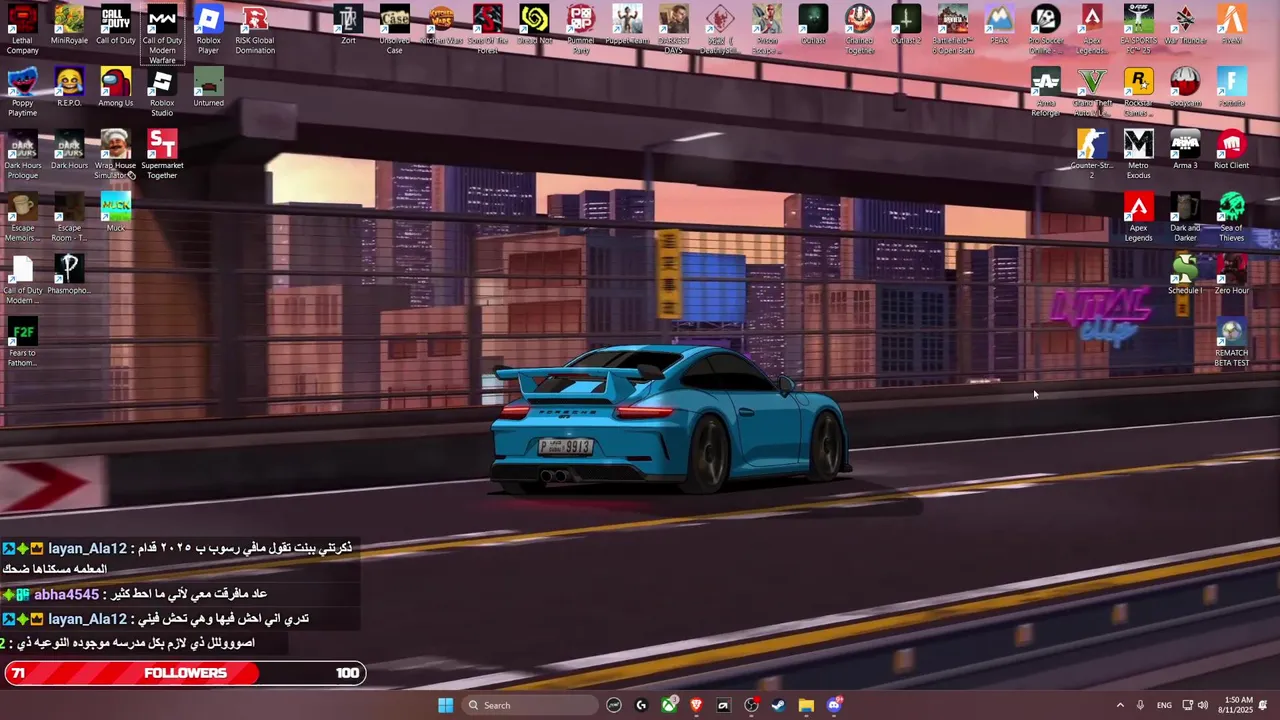This screenshot has height=720, width=1280.
Task: Open the 1:50 AM clock calendar
Action: coord(1238,705)
